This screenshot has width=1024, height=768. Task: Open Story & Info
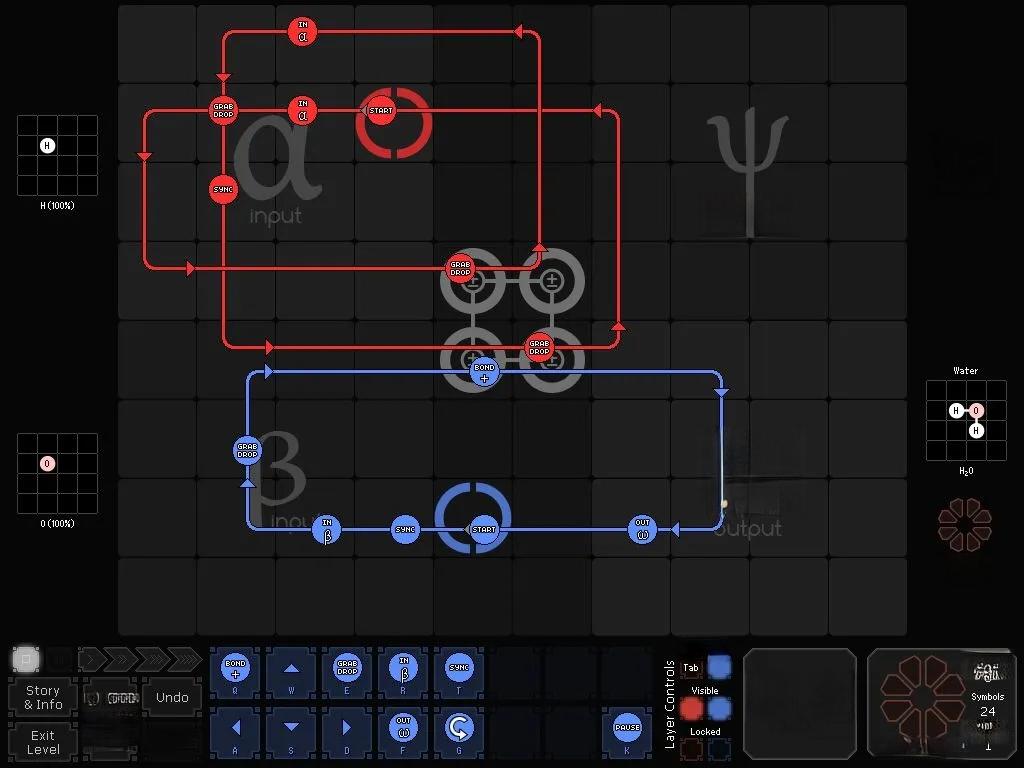43,697
